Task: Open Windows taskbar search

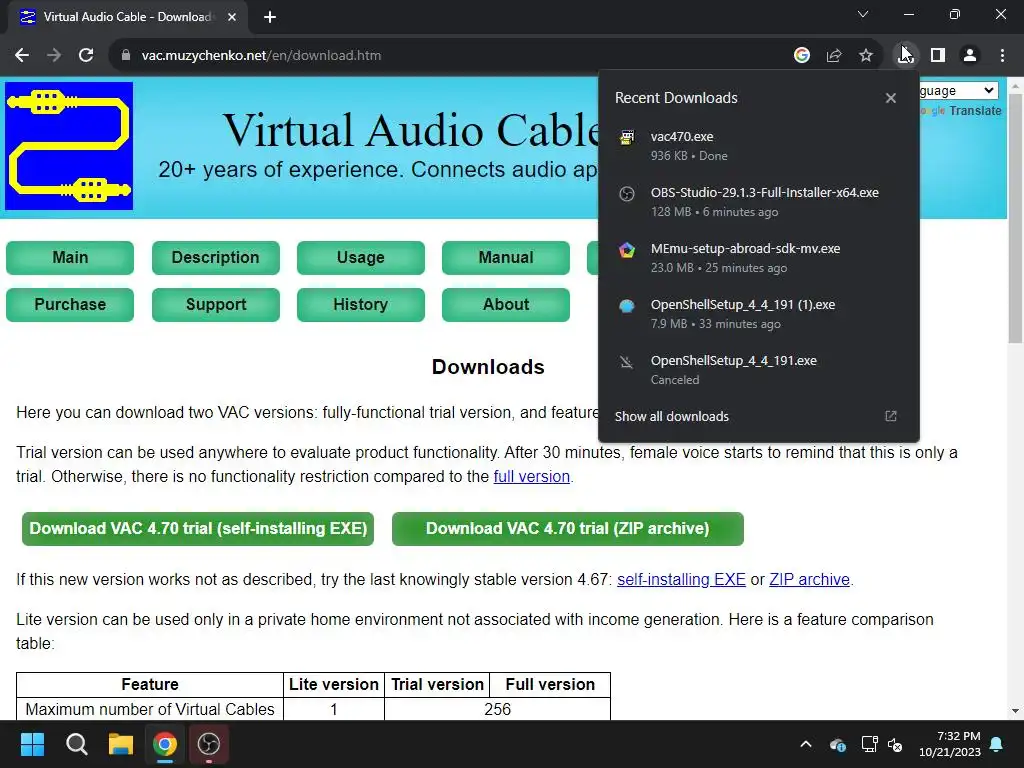Action: tap(76, 744)
